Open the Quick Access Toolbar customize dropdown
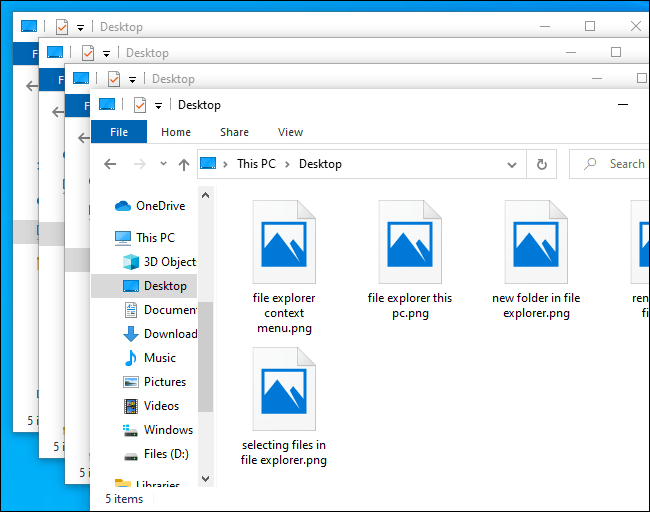This screenshot has height=512, width=650. point(159,106)
